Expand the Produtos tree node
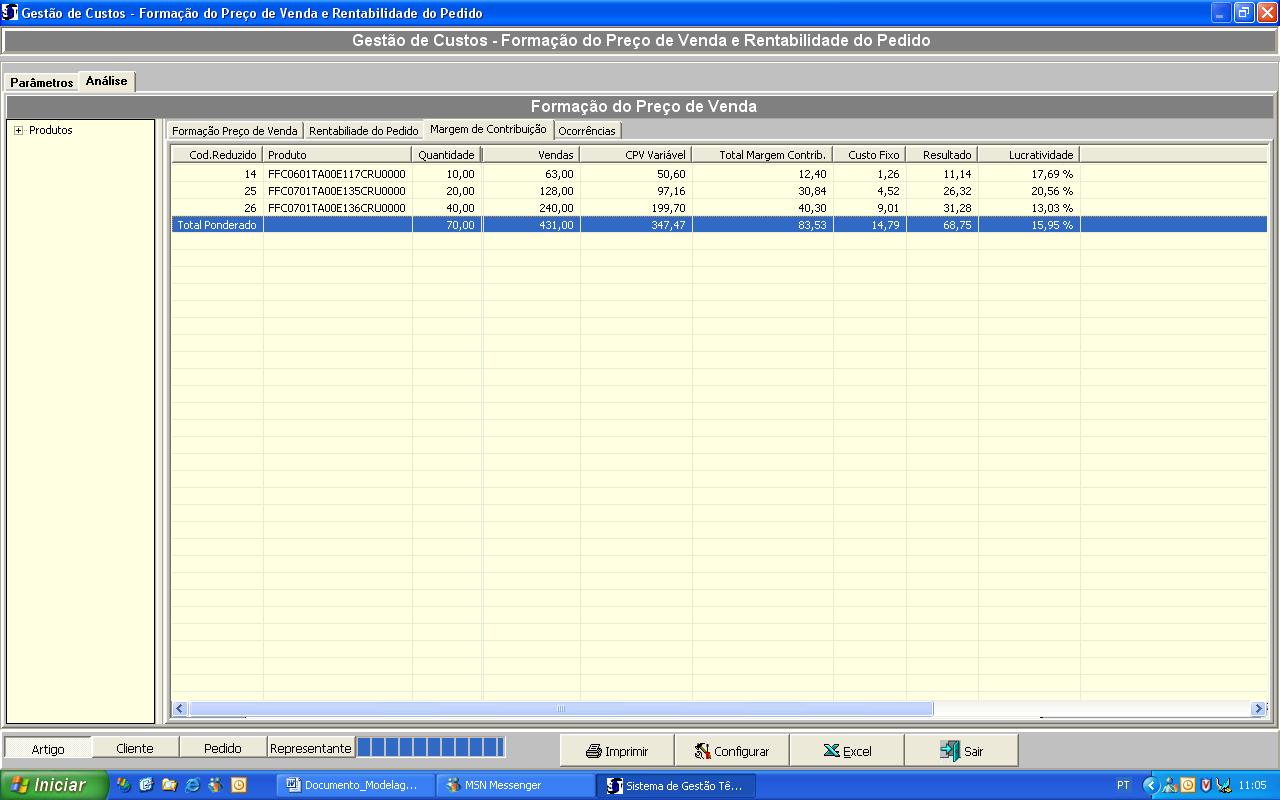 pos(18,130)
